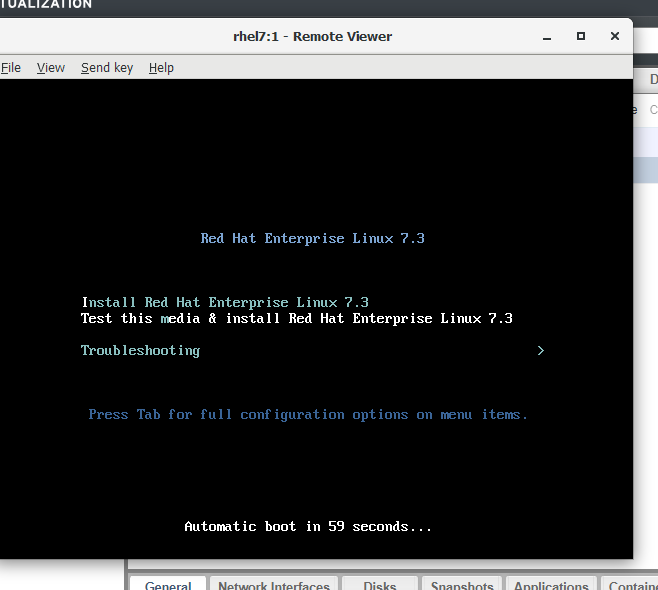Switch to the Applications tab
This screenshot has height=590, width=658.
551,584
